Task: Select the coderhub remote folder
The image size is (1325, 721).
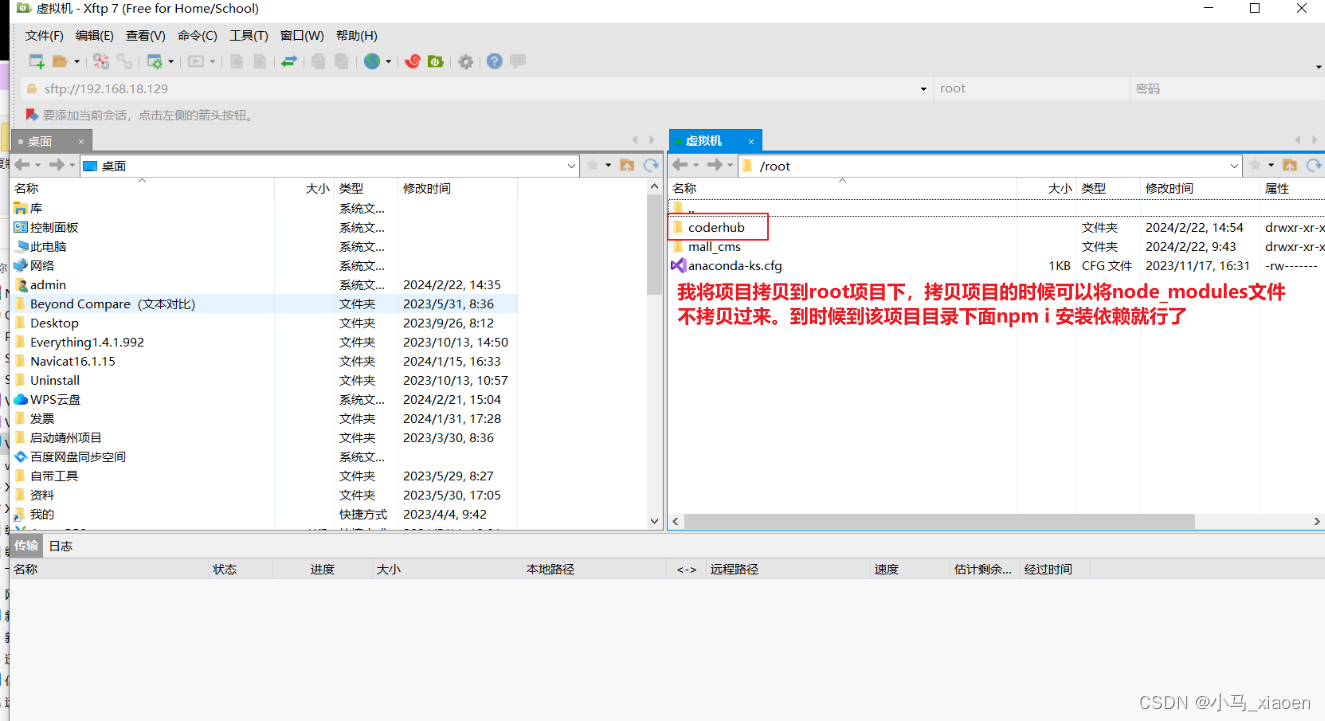Action: click(716, 227)
